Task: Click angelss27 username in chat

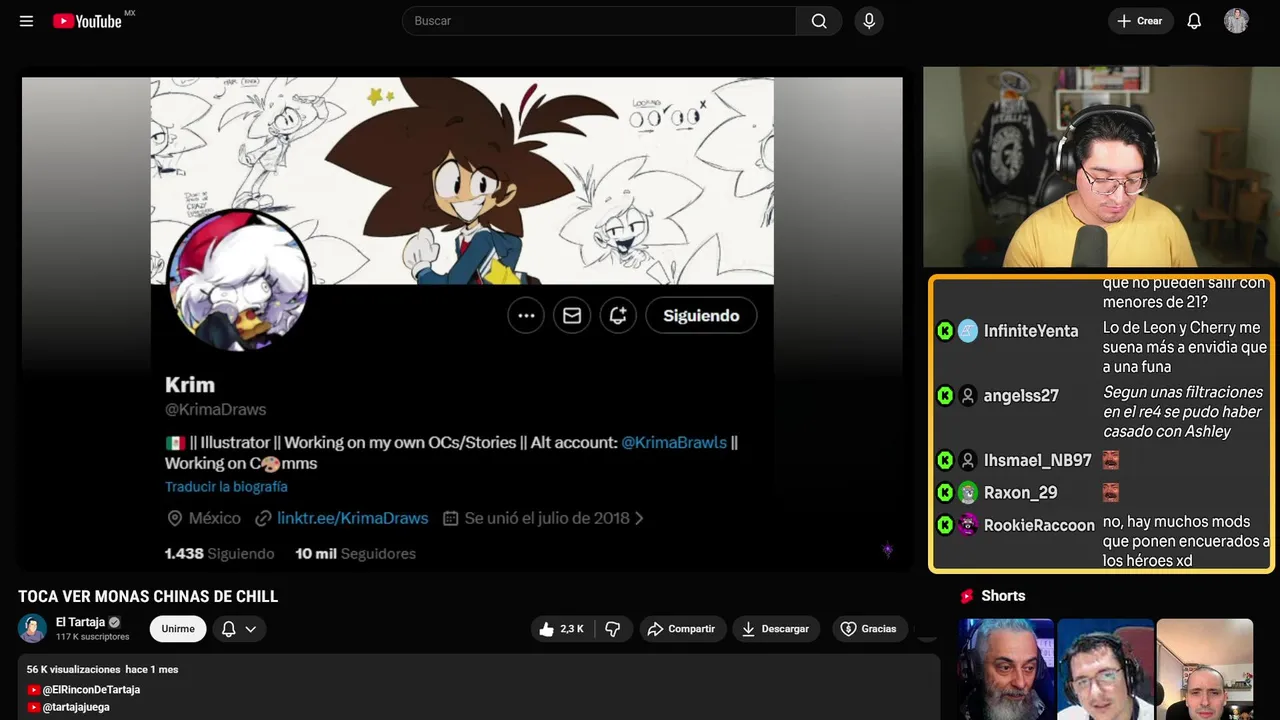Action: coord(1021,396)
